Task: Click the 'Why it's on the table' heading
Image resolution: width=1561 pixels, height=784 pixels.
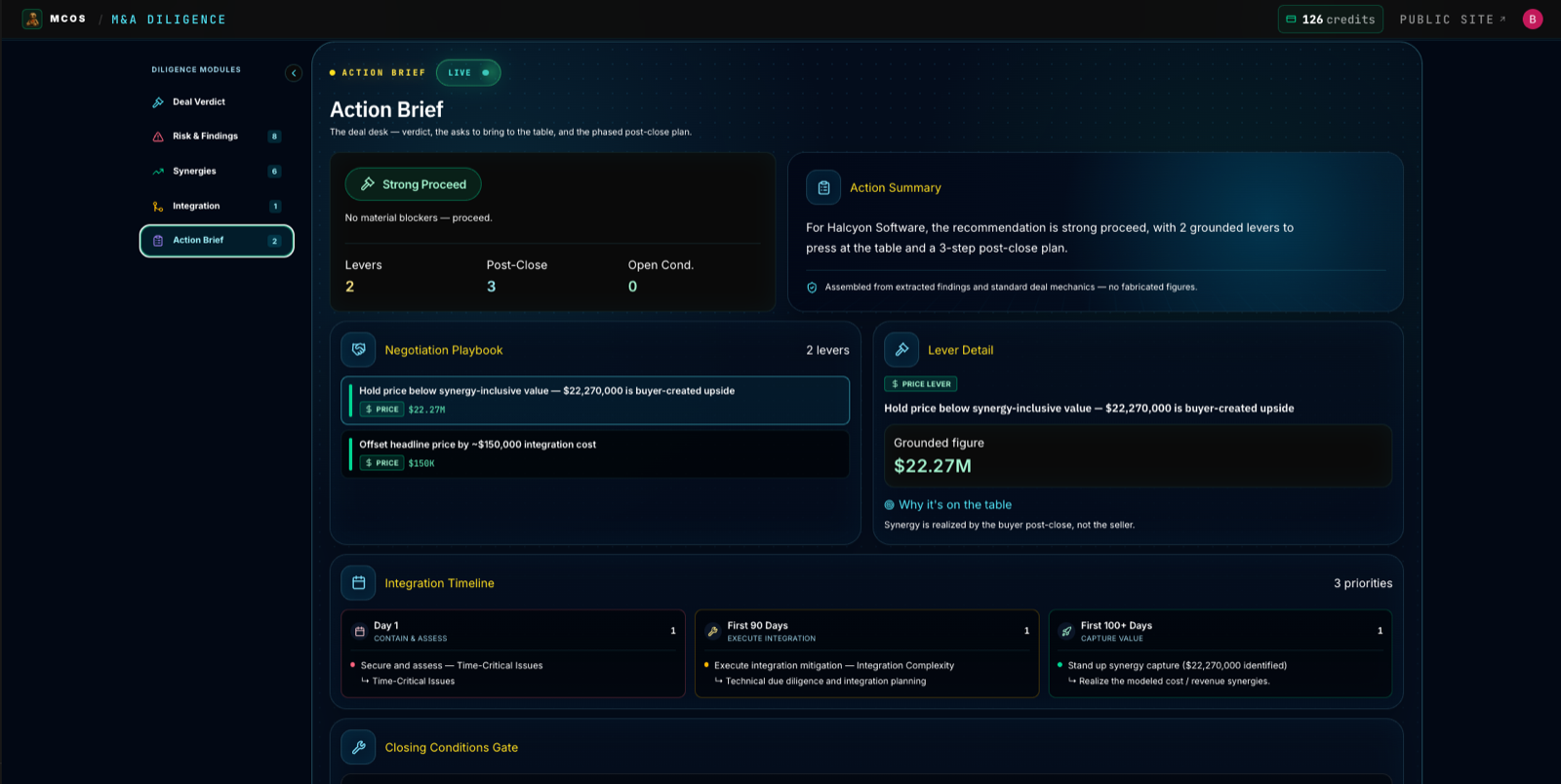Action: (955, 505)
